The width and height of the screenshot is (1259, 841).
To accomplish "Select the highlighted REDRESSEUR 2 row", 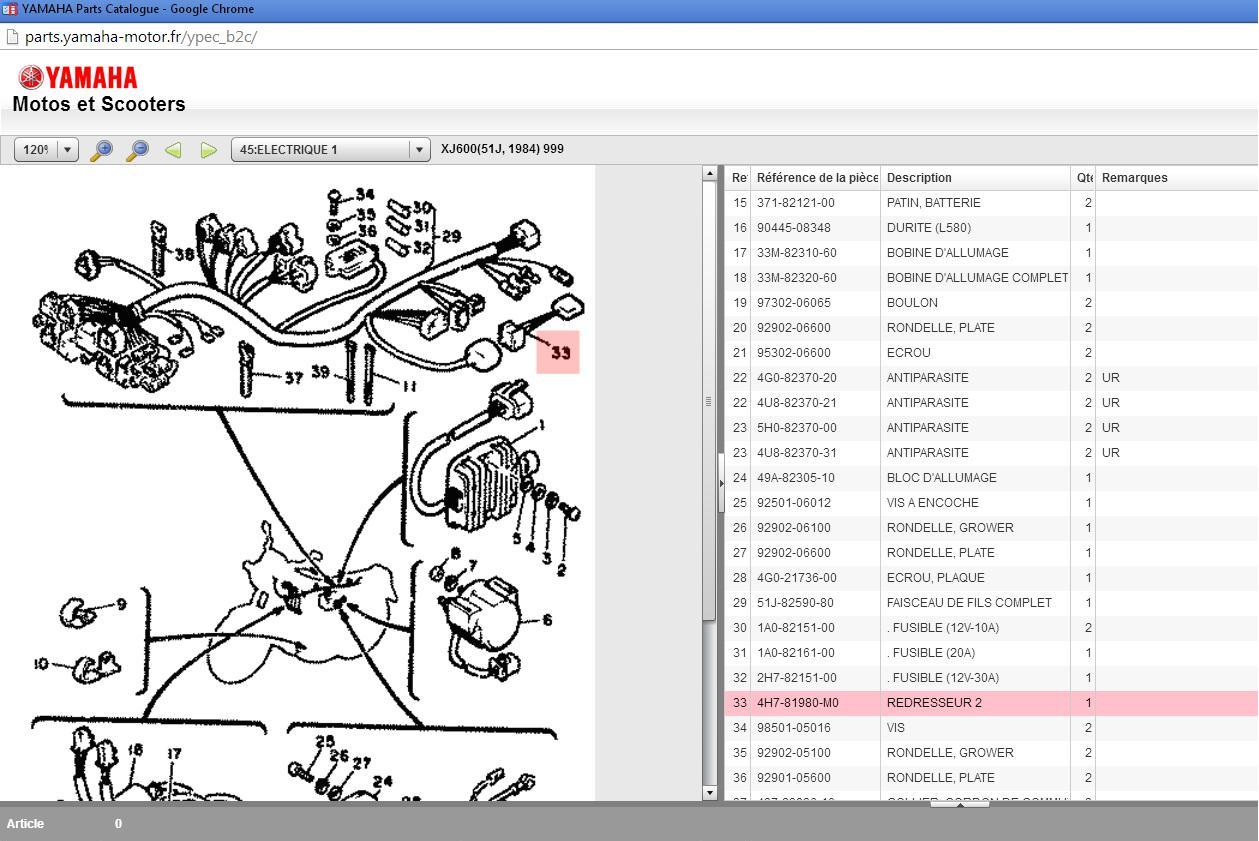I will coord(991,703).
